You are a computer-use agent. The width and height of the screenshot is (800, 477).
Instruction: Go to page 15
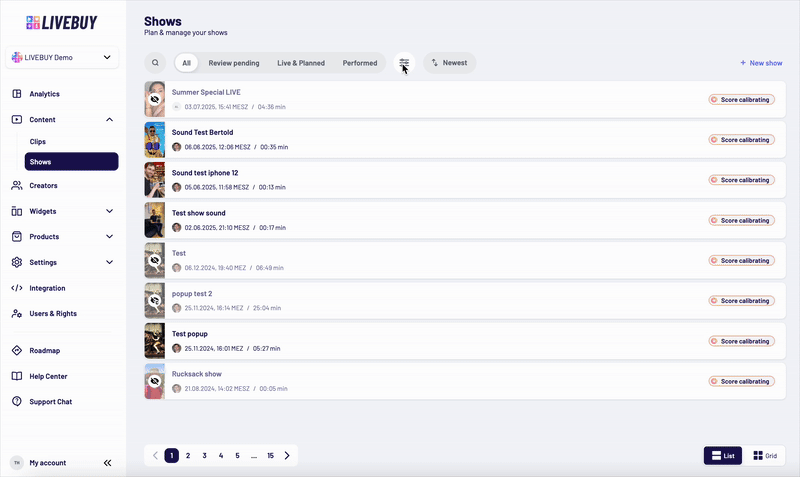click(x=270, y=456)
